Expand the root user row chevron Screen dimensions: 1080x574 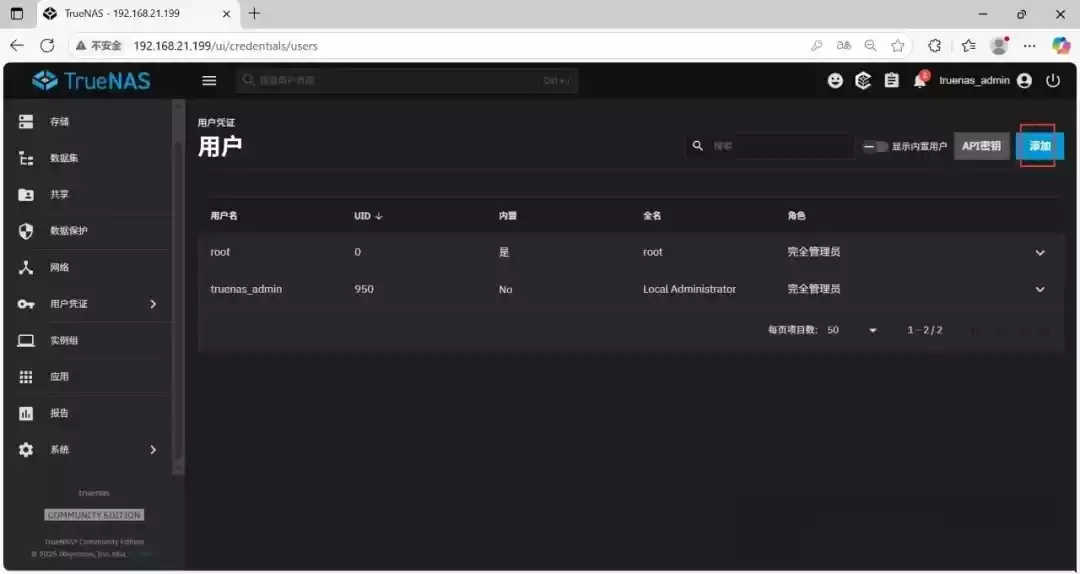[x=1040, y=252]
